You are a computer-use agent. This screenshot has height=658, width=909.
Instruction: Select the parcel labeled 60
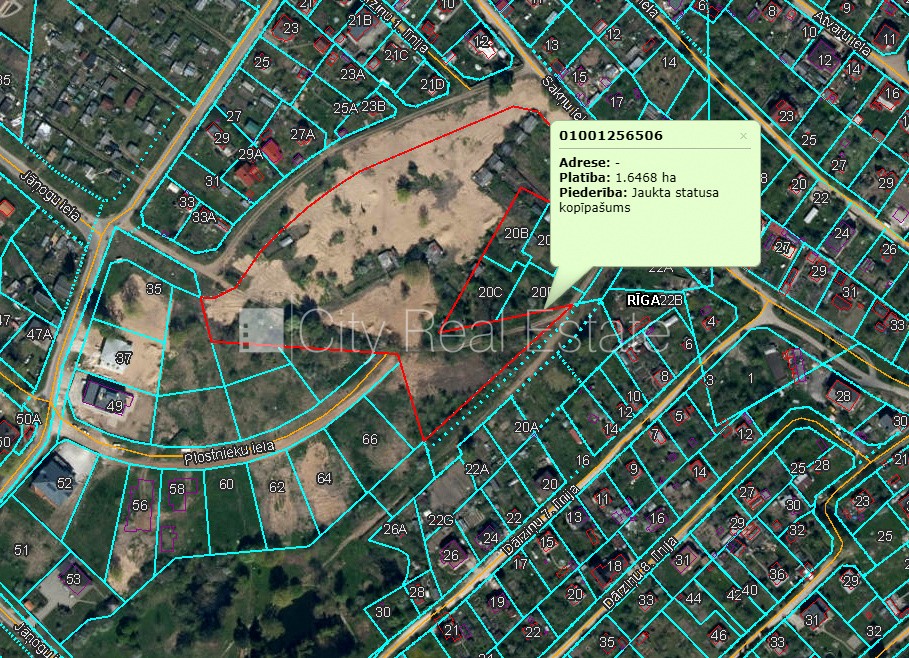[226, 485]
